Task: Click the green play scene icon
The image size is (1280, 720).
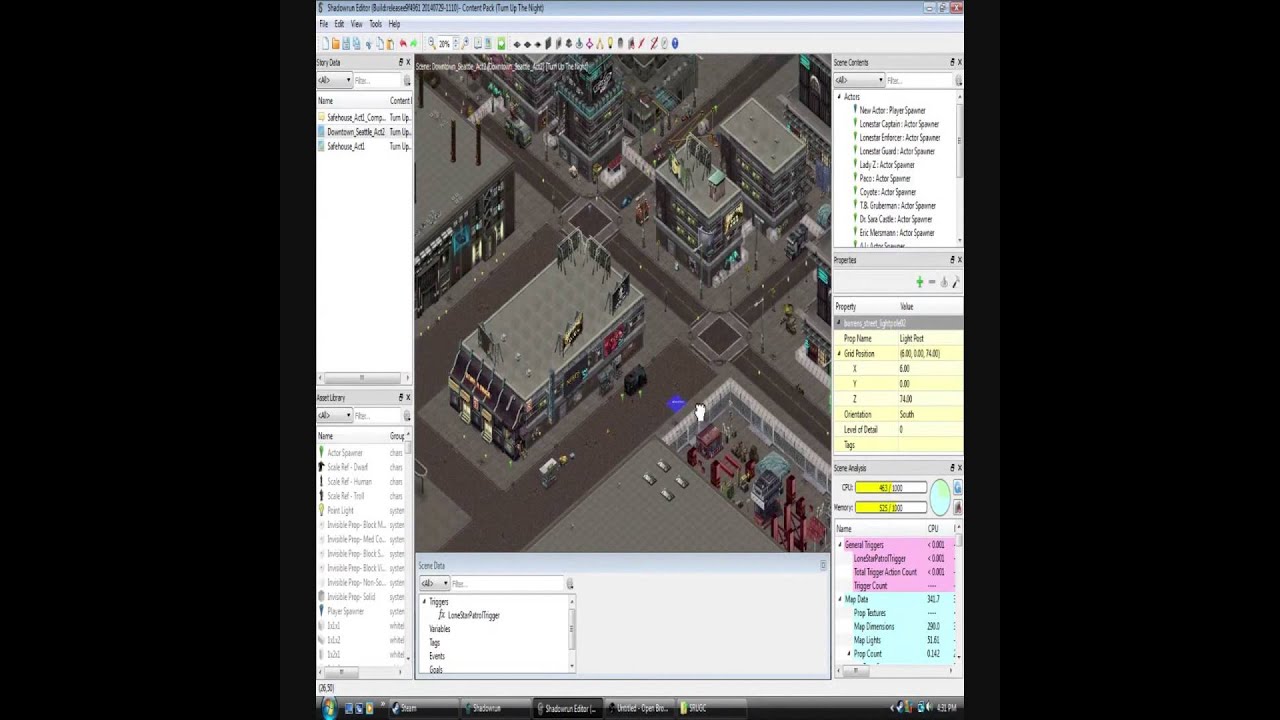Action: tap(501, 44)
